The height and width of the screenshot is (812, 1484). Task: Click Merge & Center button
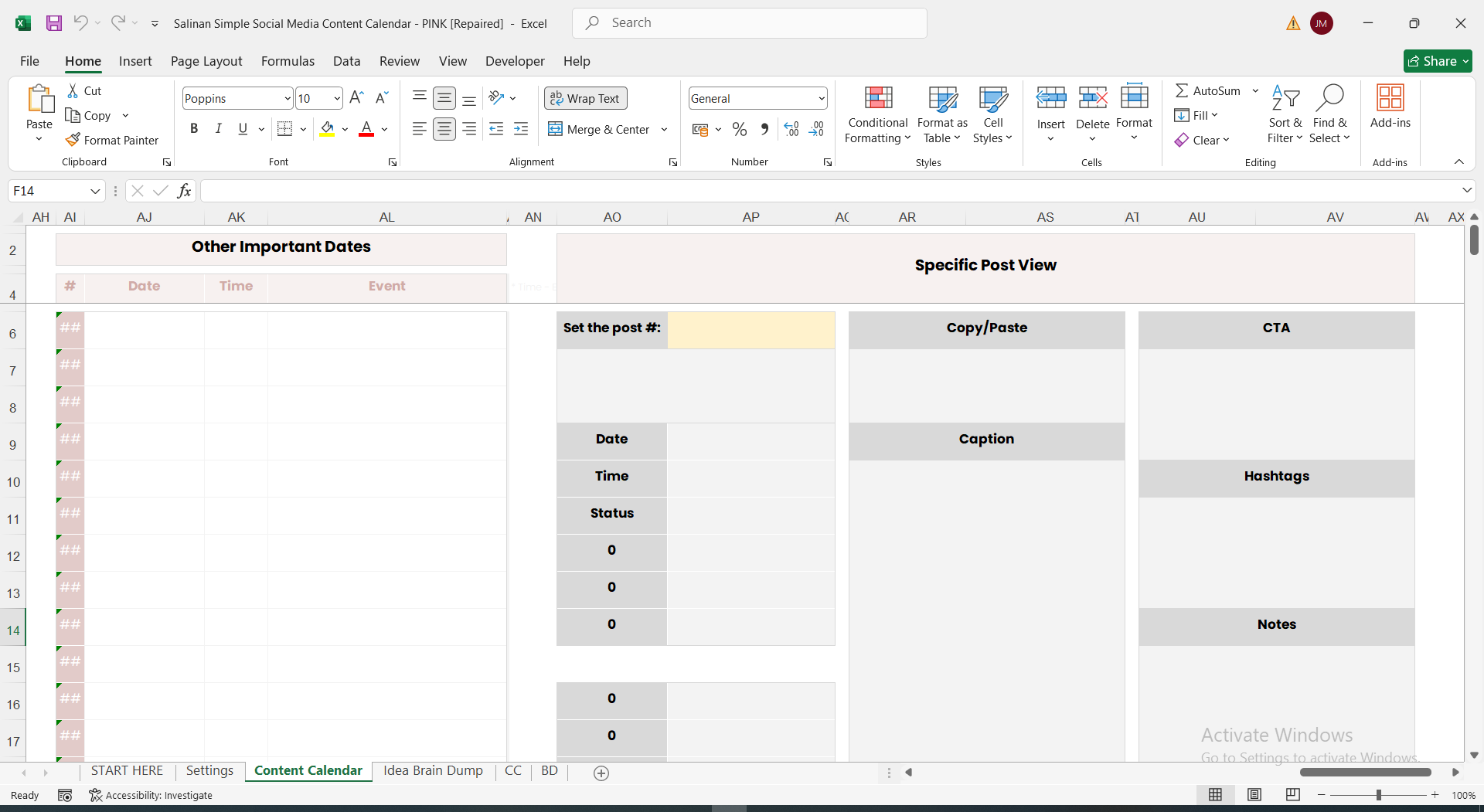pos(599,130)
